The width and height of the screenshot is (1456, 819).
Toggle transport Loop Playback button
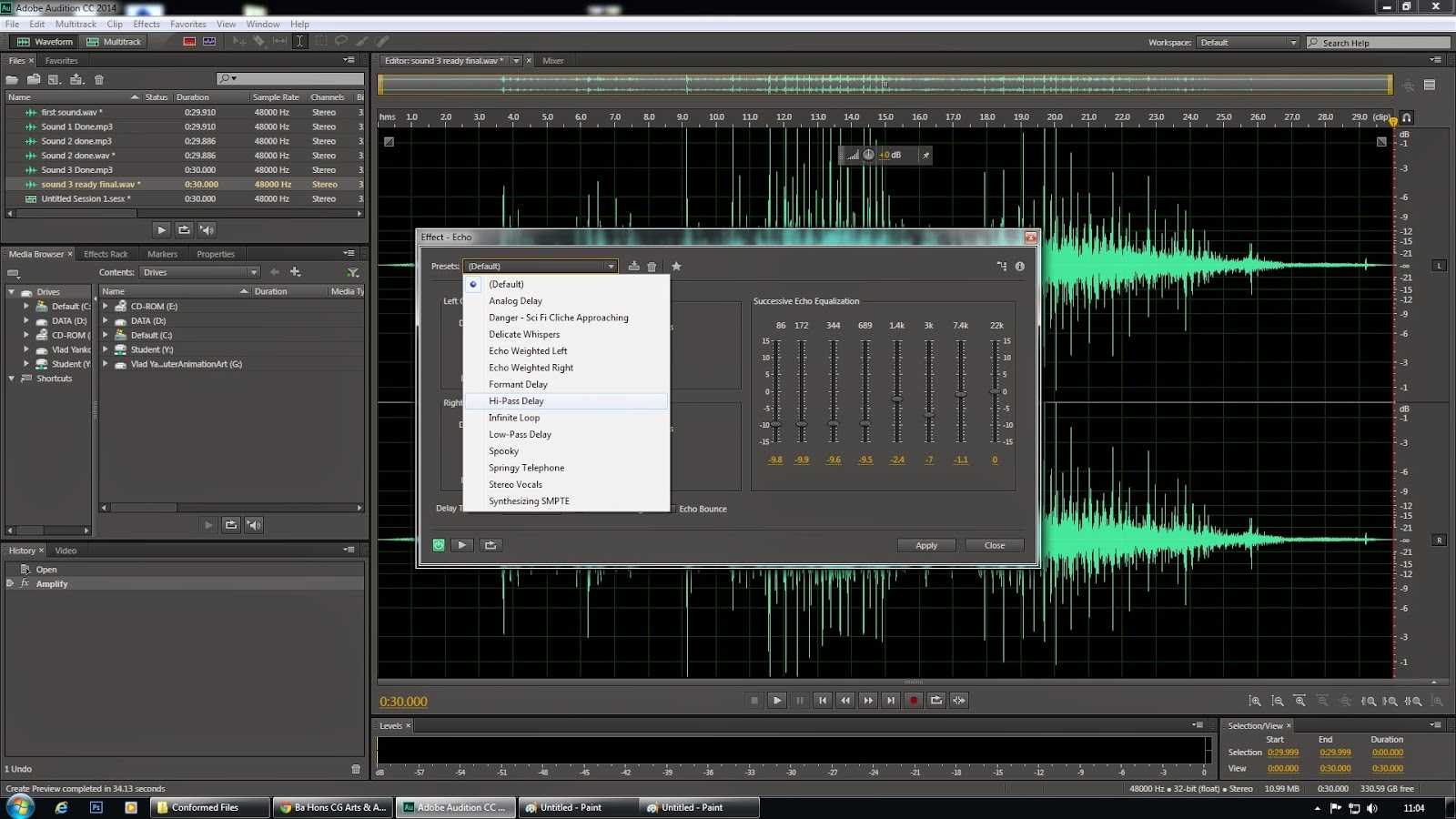[936, 701]
